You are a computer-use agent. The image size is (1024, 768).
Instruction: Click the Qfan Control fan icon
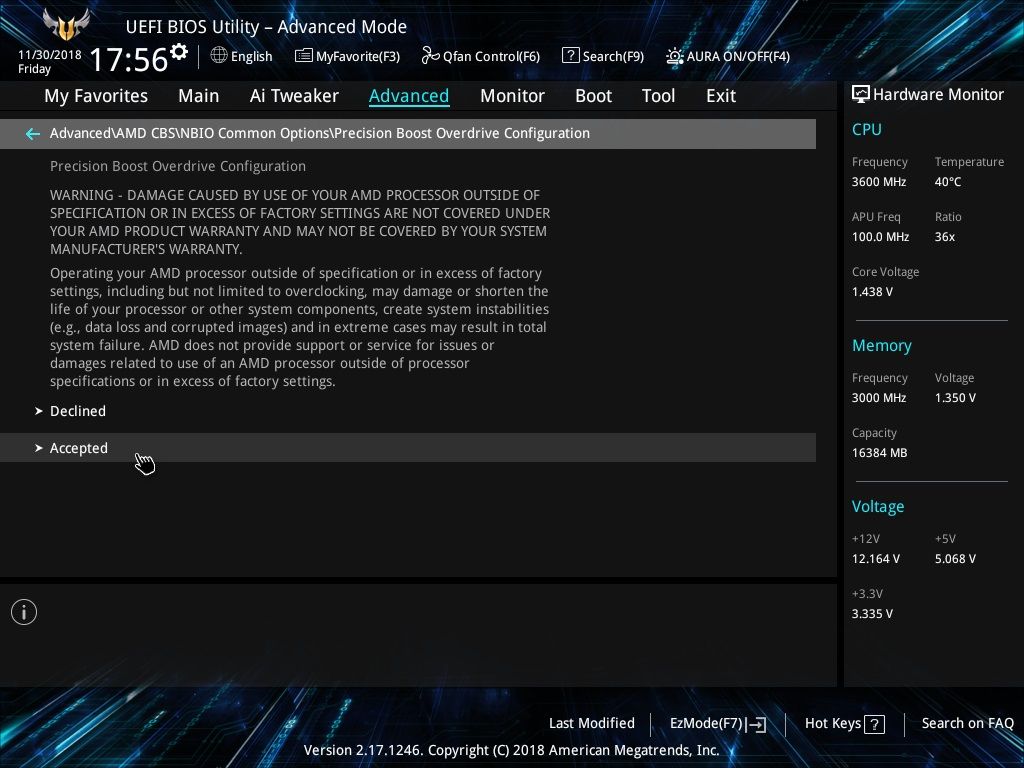pos(430,56)
